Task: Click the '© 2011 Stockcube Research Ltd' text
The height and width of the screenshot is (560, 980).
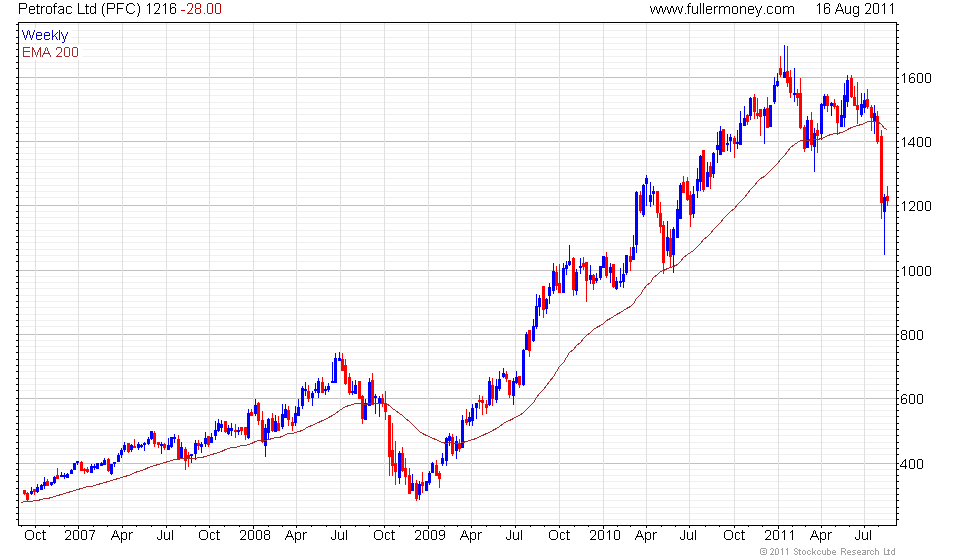Action: (x=828, y=552)
